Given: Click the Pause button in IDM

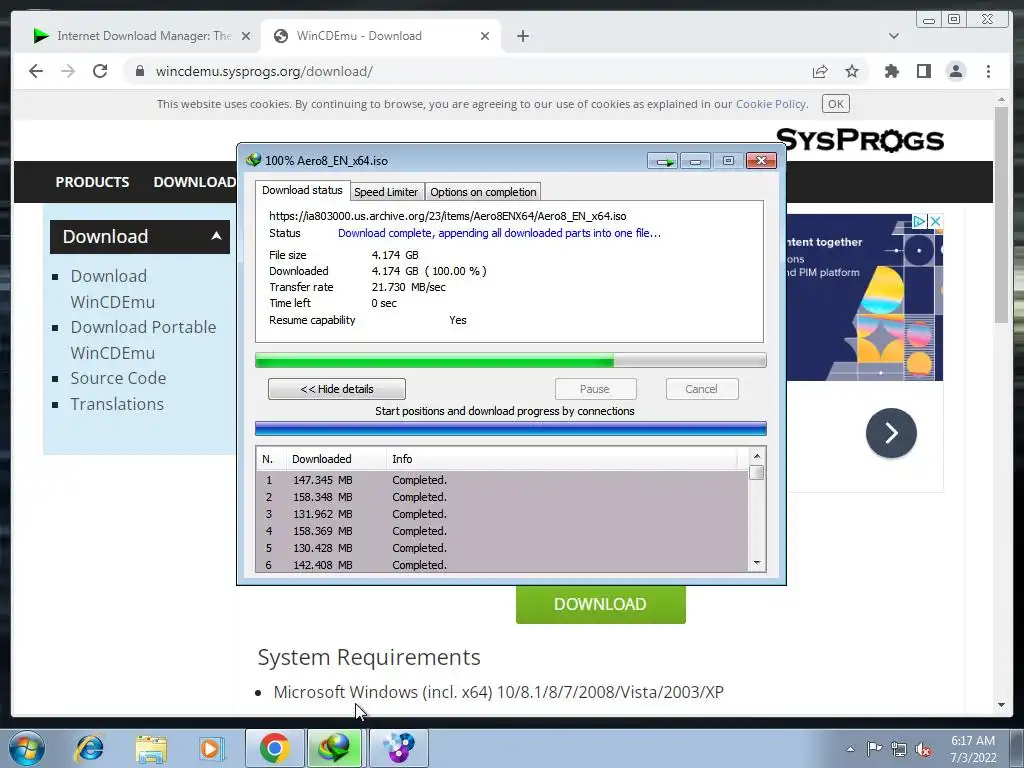Looking at the screenshot, I should point(595,389).
